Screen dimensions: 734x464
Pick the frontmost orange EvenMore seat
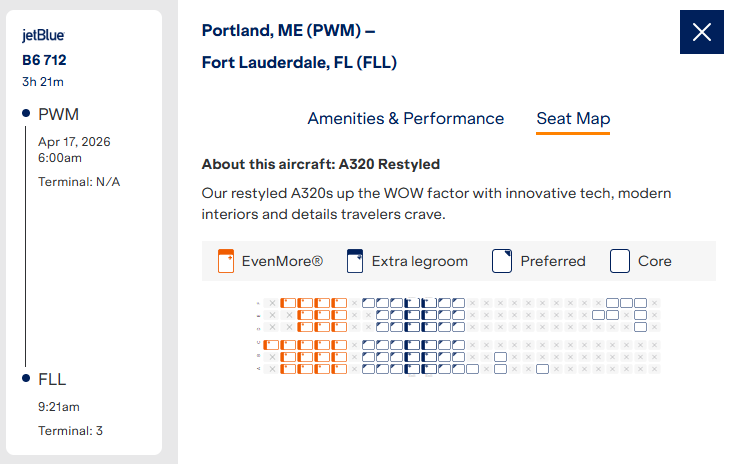point(269,344)
